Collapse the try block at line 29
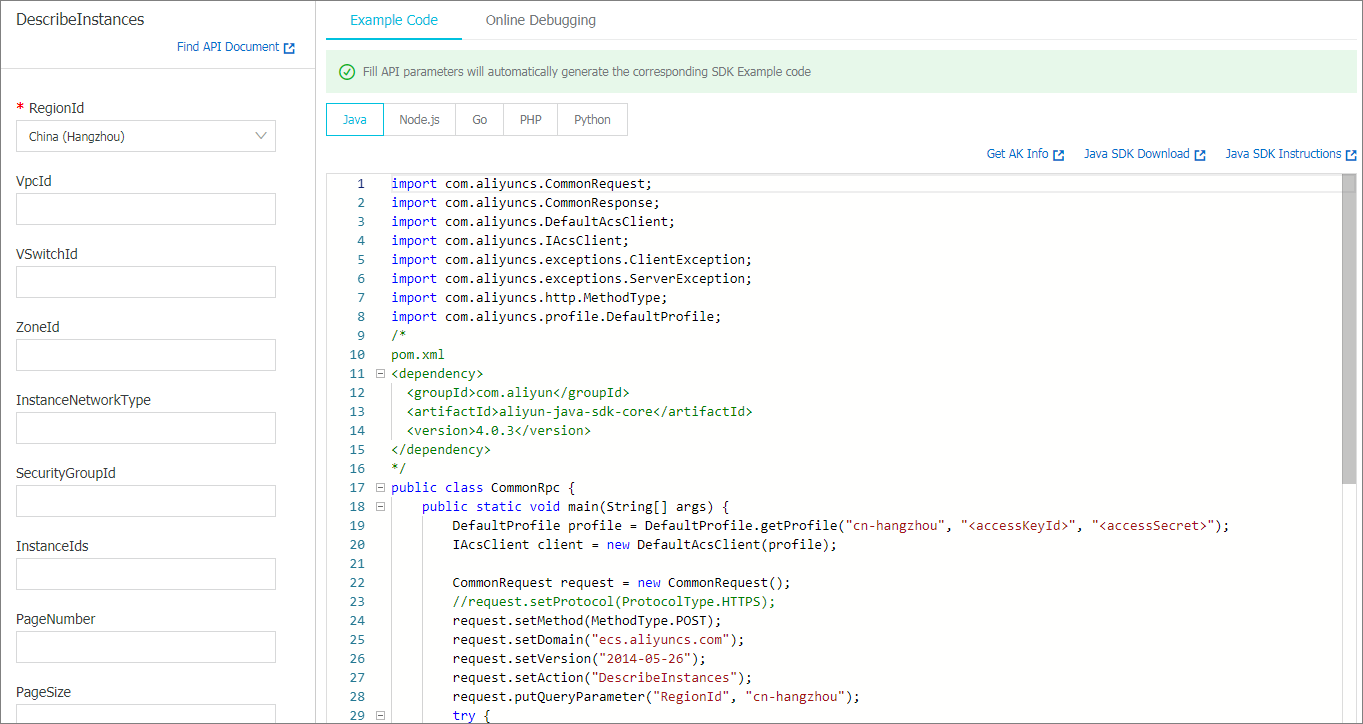The image size is (1363, 724). click(x=380, y=716)
